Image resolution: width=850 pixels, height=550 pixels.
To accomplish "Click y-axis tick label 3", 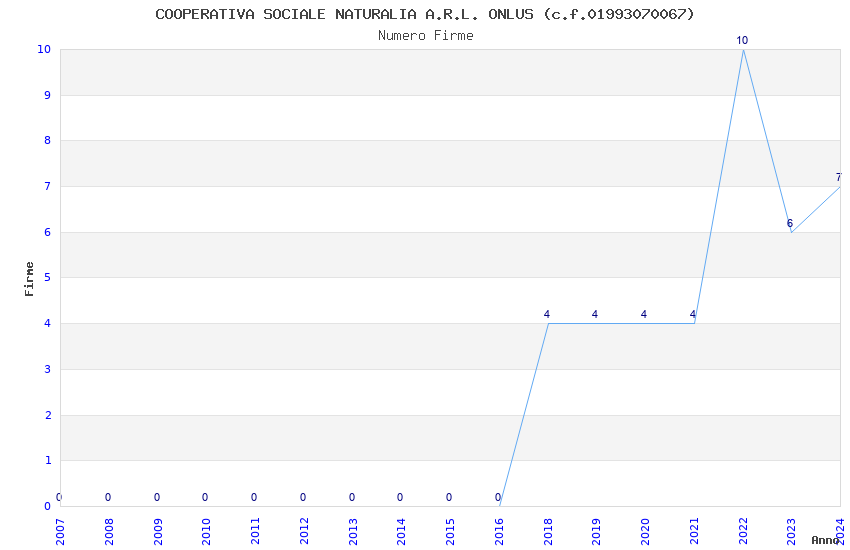I will 48,370.
